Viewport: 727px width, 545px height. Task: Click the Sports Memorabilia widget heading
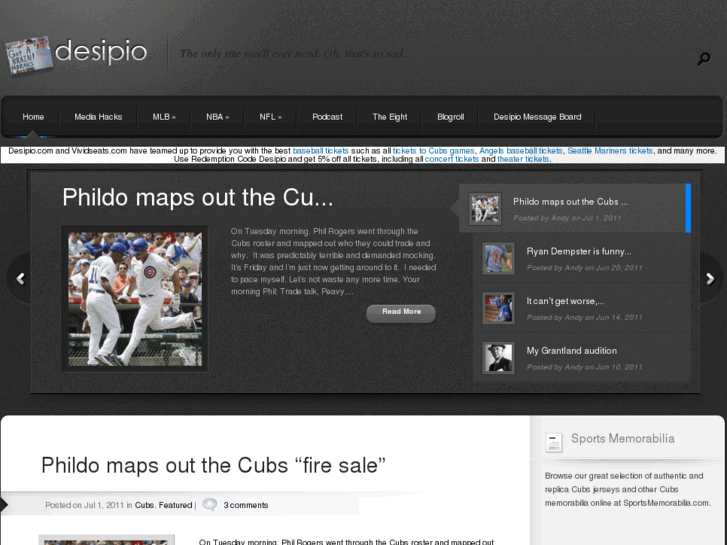point(623,438)
